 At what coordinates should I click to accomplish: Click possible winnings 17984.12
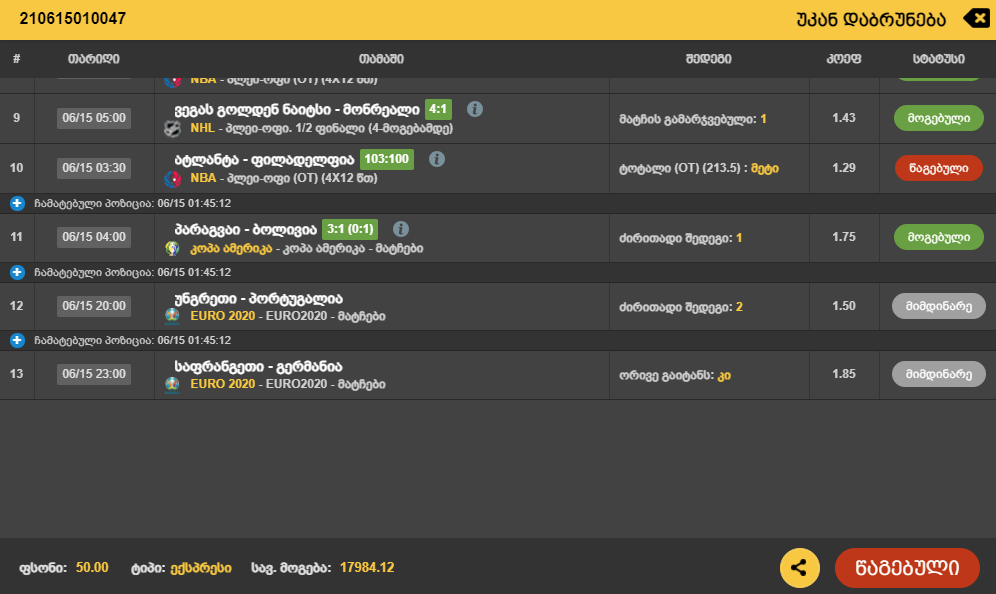pos(367,567)
